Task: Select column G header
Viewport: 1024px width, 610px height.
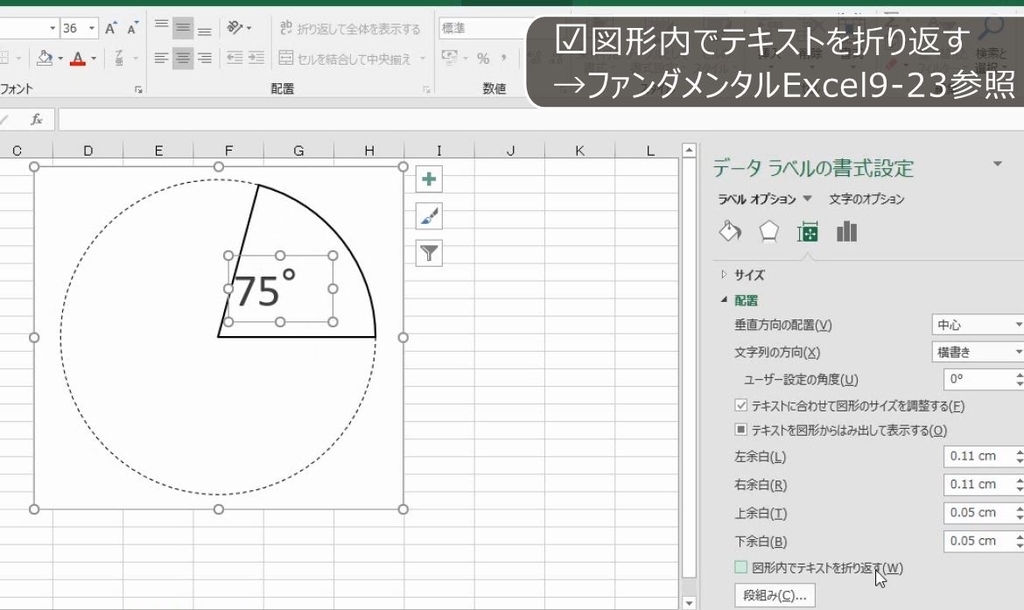Action: coord(298,150)
